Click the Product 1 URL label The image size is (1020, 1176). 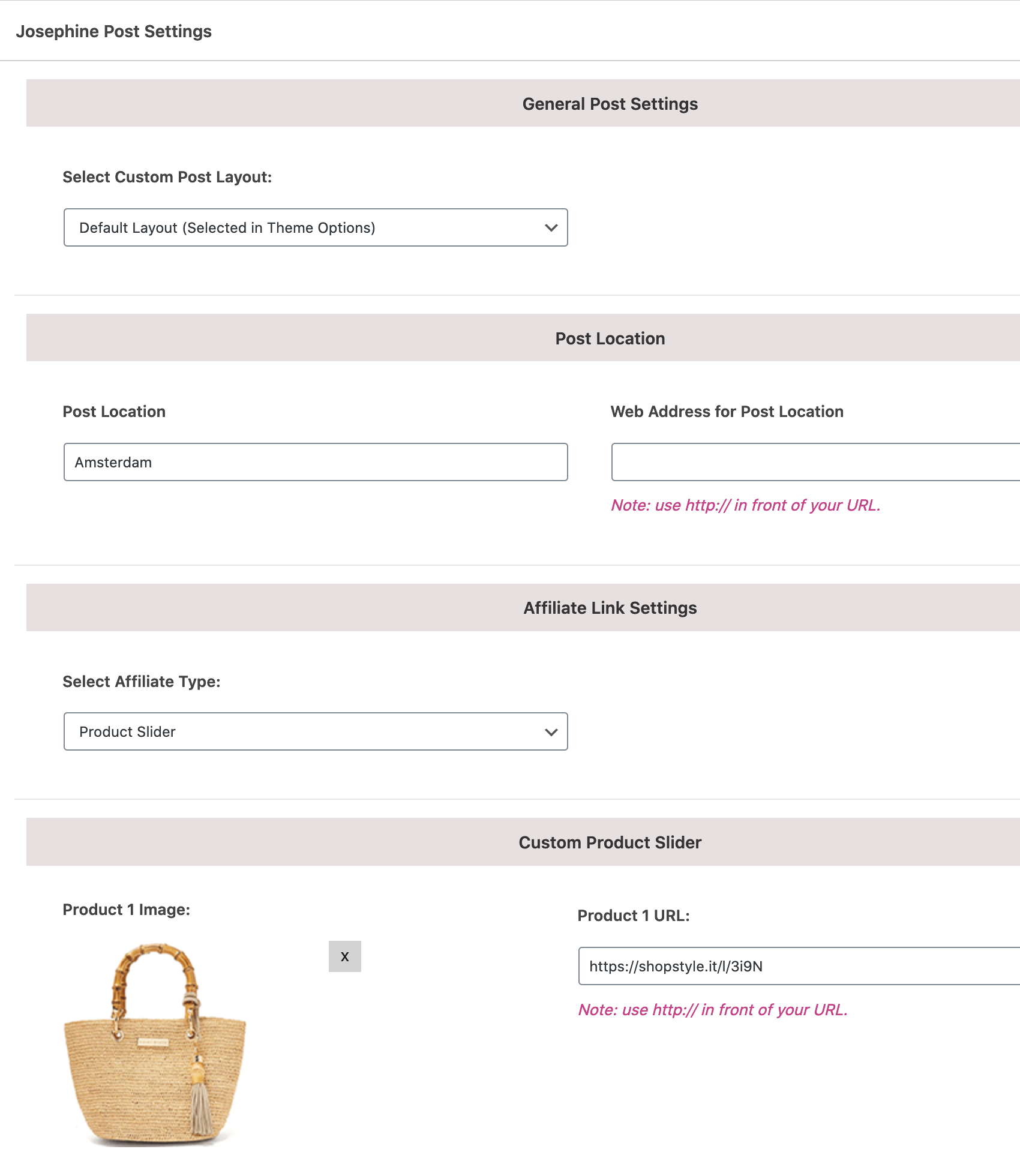pos(634,916)
